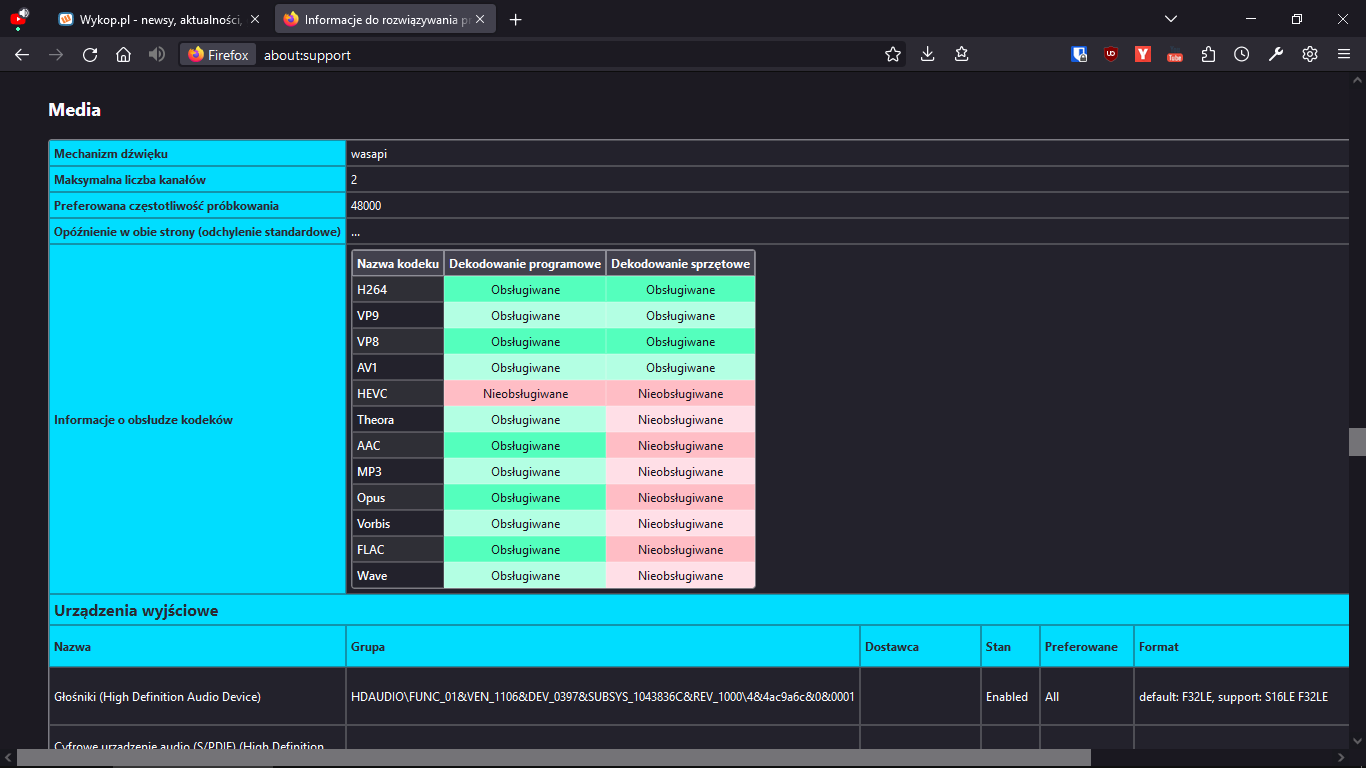The height and width of the screenshot is (768, 1366).
Task: Go to the Home page icon
Action: point(123,55)
